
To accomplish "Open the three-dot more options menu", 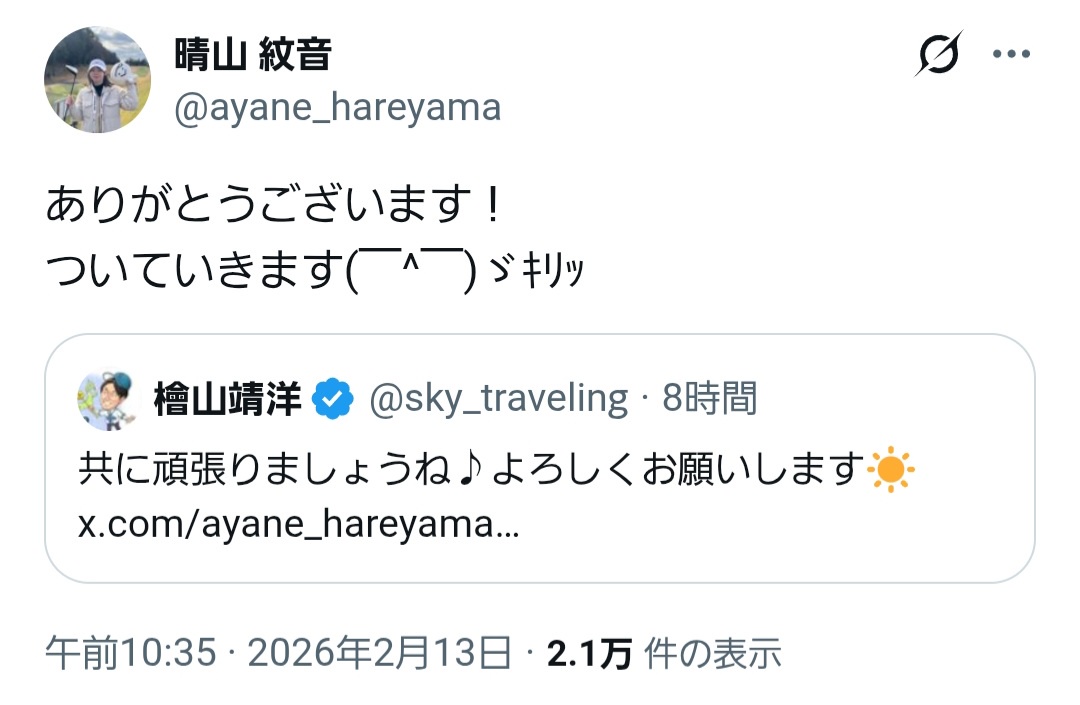I will pos(1010,54).
